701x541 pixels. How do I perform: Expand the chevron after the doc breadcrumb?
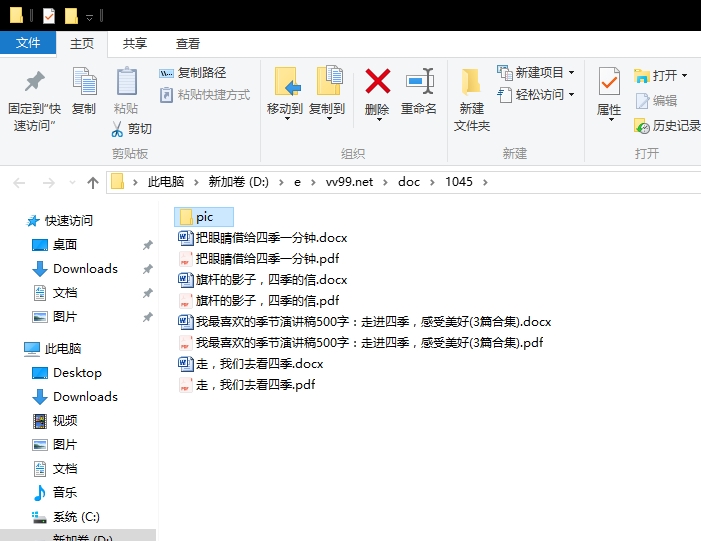point(432,182)
